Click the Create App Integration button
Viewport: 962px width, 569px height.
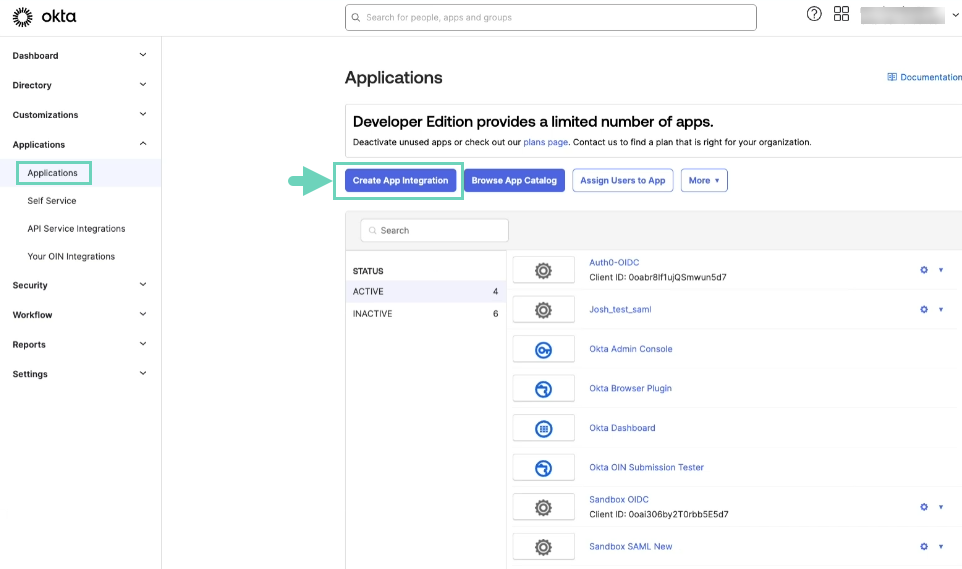pos(400,181)
